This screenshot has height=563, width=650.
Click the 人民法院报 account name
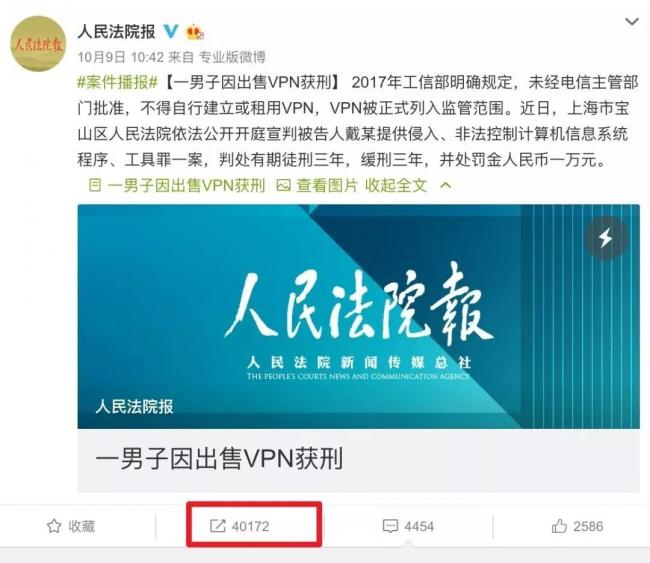pos(116,32)
